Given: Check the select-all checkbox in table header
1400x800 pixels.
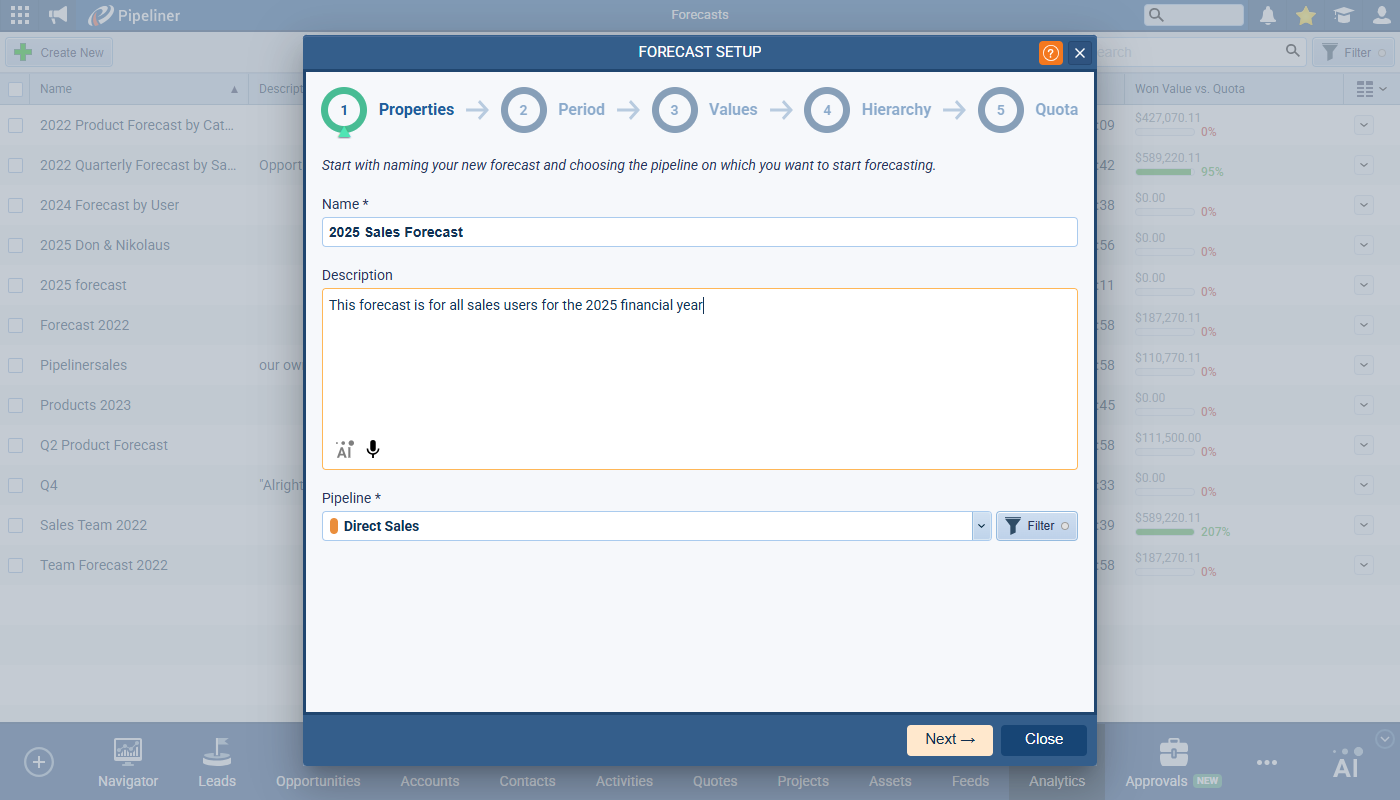Looking at the screenshot, I should click(x=16, y=89).
